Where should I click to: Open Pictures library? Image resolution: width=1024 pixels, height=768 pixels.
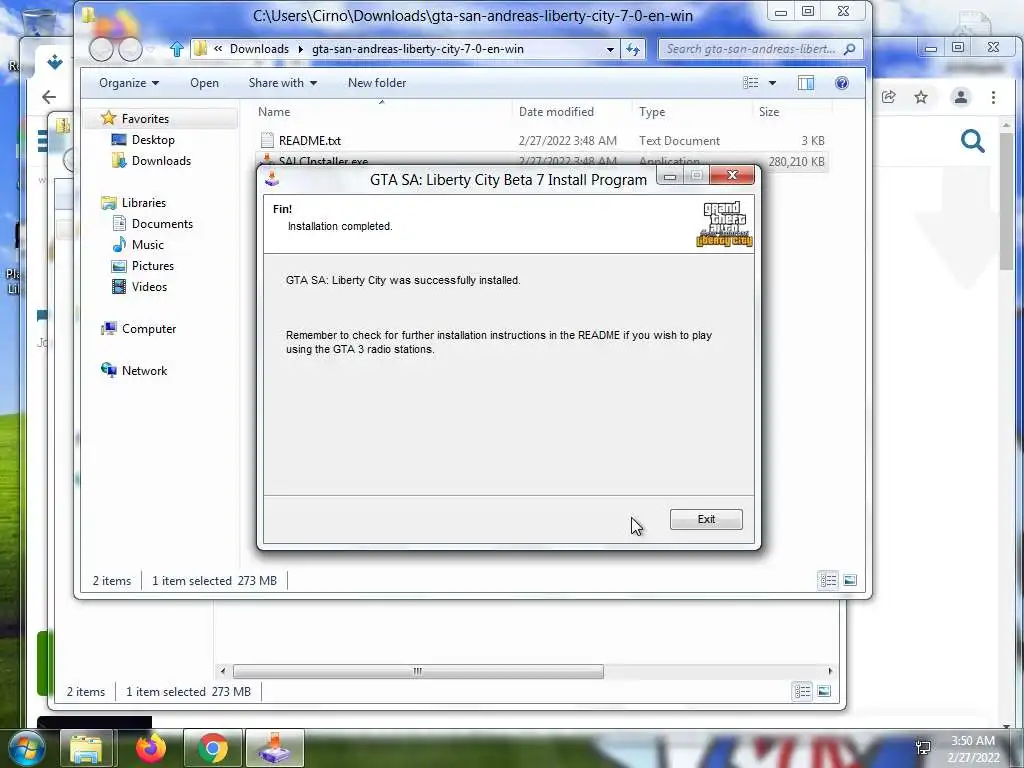tap(153, 266)
